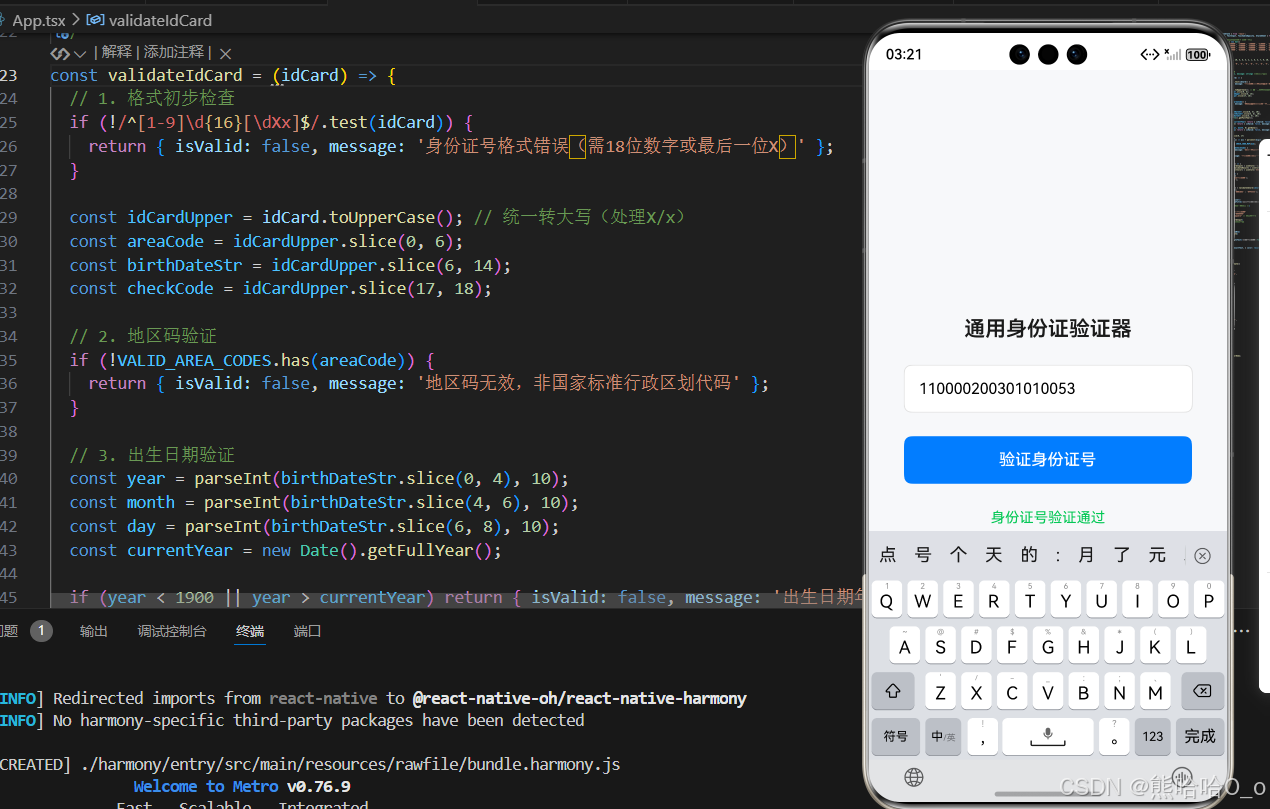This screenshot has width=1270, height=809.
Task: Tap the A key
Action: coord(905,646)
